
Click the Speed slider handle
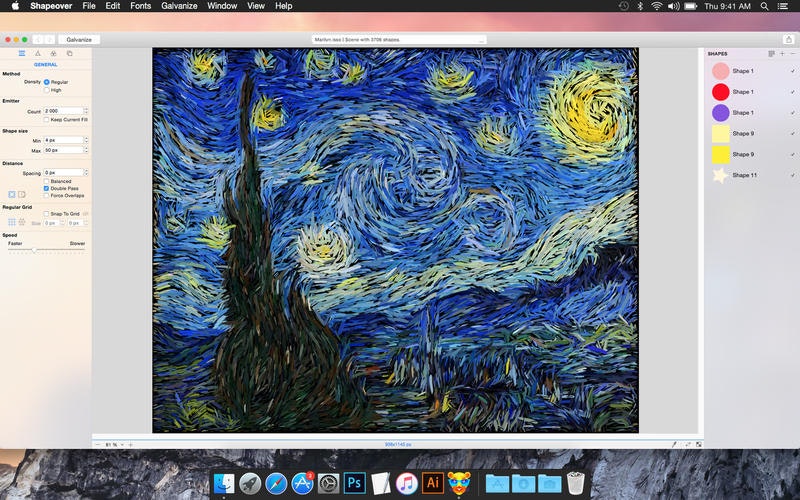tap(34, 250)
